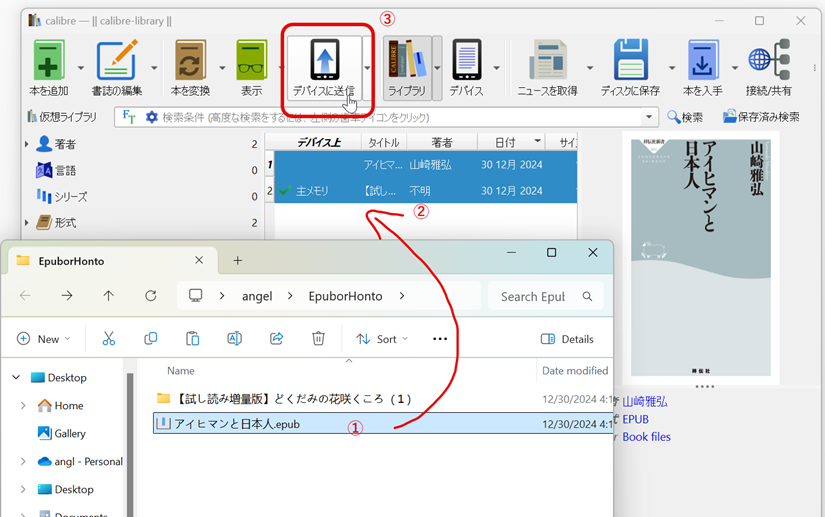Open Get books dropdown arrow
This screenshot has width=825, height=517.
click(x=735, y=68)
